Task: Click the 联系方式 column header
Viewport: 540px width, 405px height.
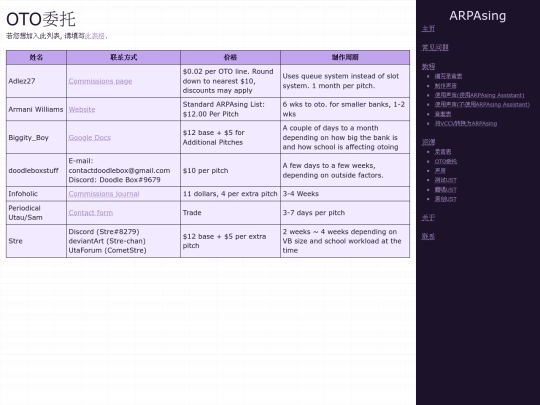Action: [123, 58]
